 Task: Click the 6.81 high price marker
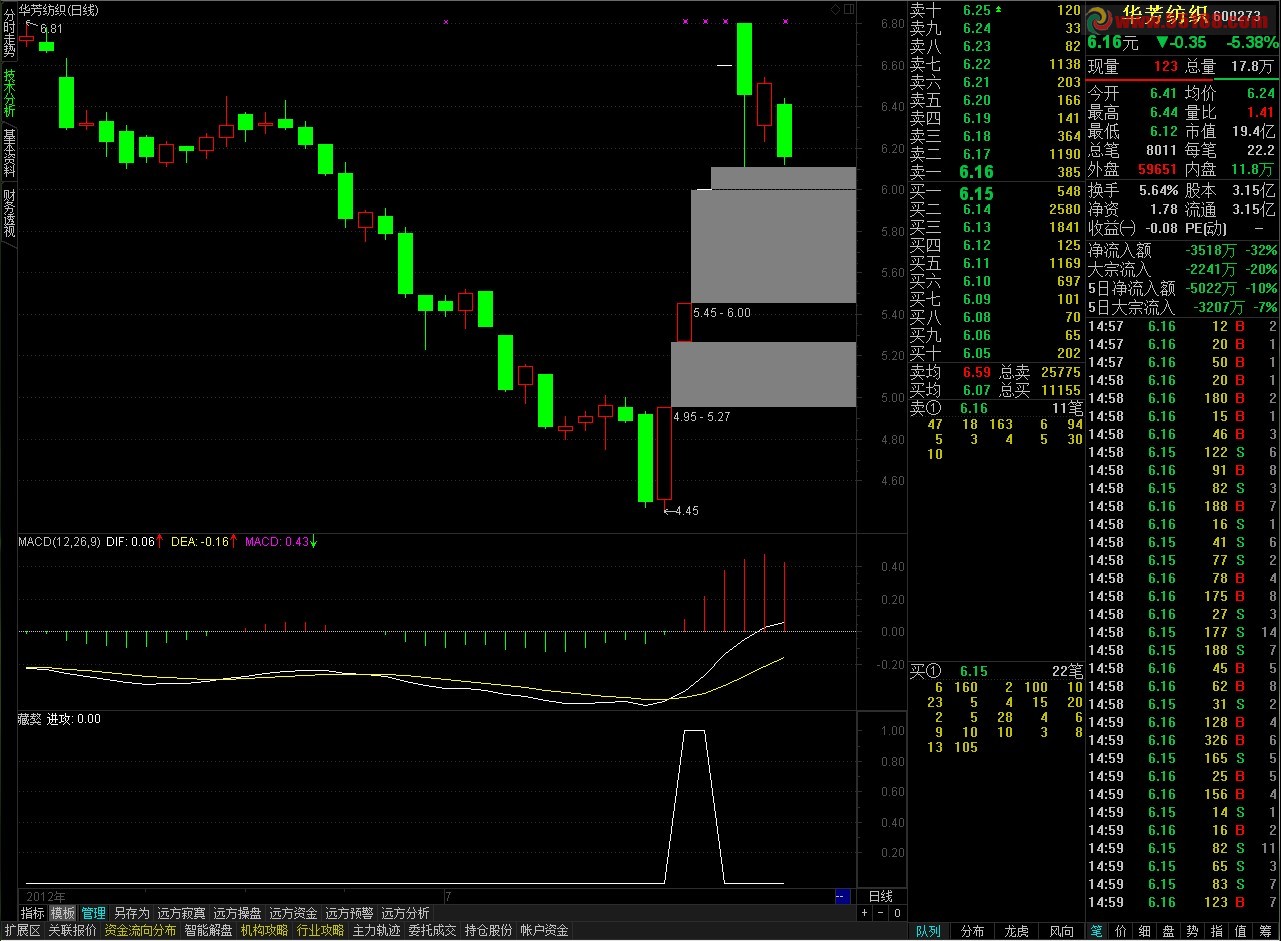pos(51,29)
